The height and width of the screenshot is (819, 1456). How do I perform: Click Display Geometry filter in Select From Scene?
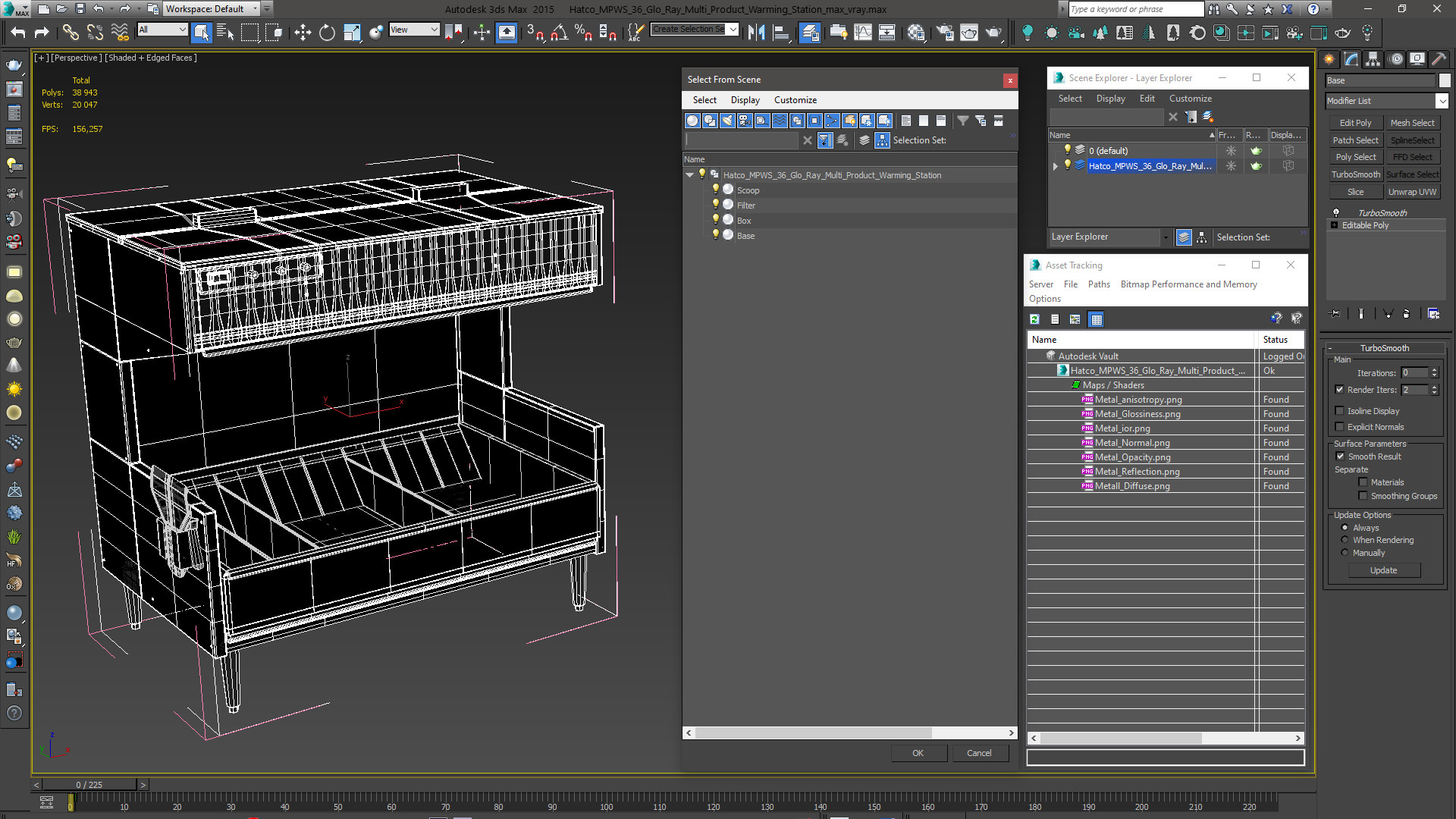point(692,121)
